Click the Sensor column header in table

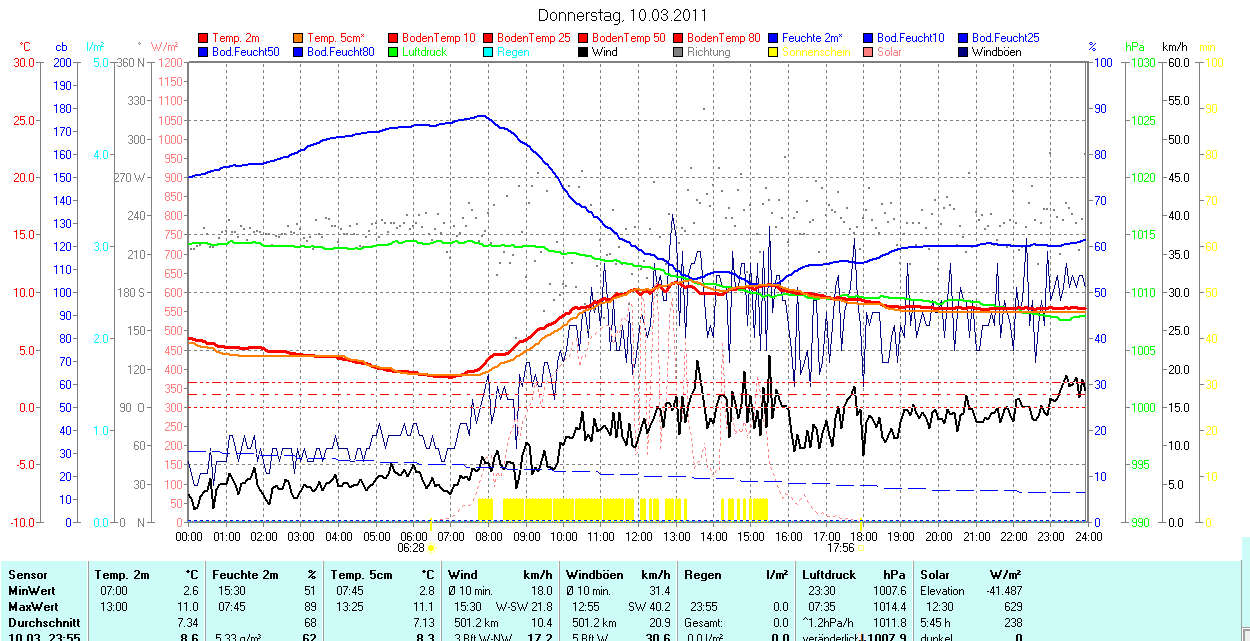coord(28,575)
